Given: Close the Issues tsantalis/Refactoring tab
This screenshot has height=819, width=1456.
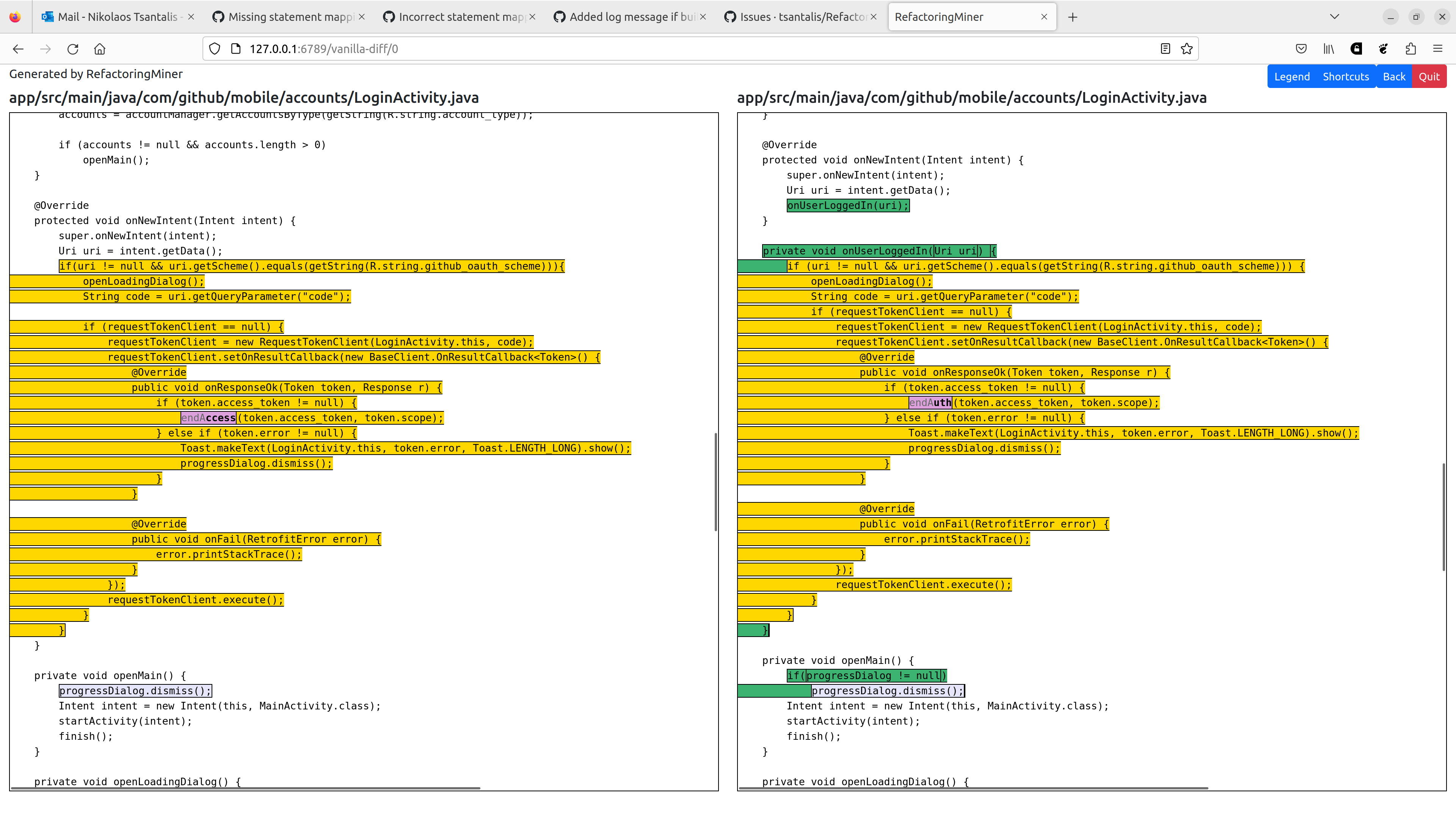Looking at the screenshot, I should click(874, 17).
